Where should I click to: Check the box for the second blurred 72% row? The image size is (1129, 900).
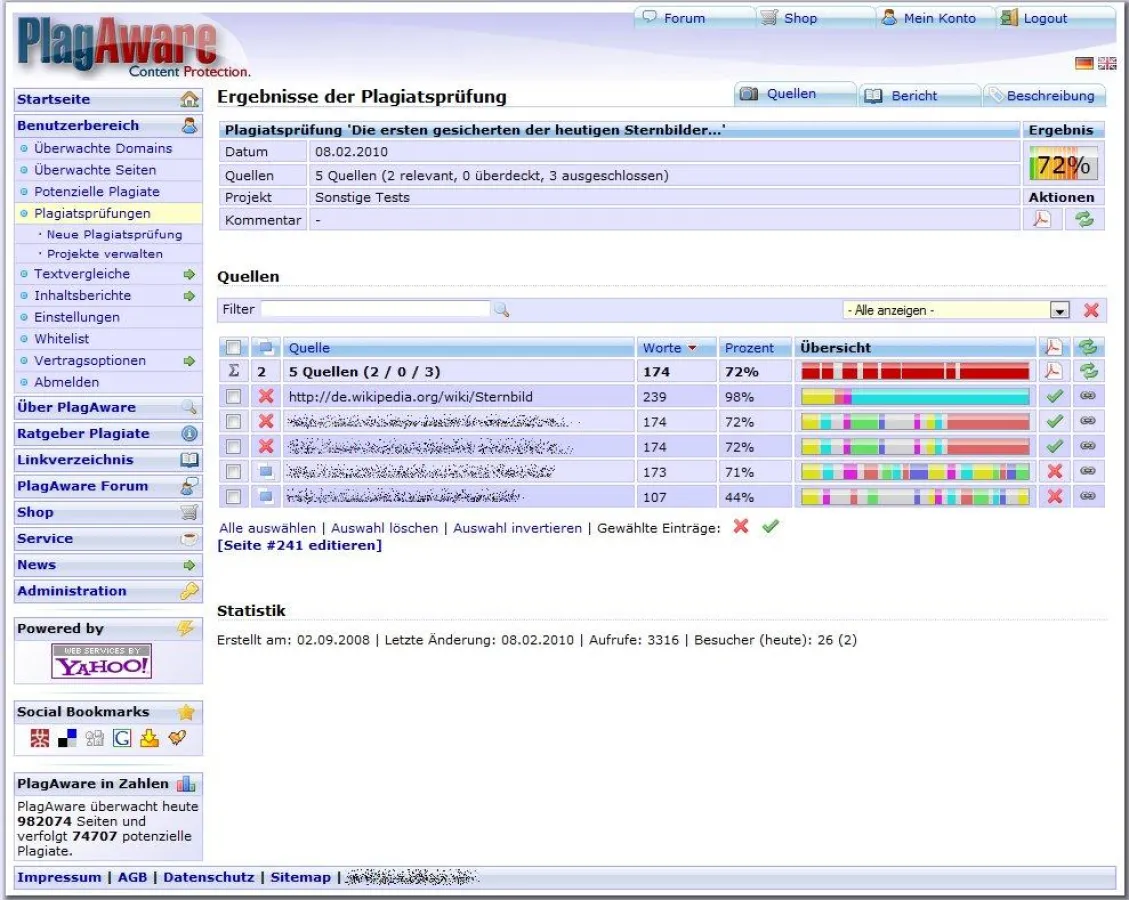click(x=233, y=446)
